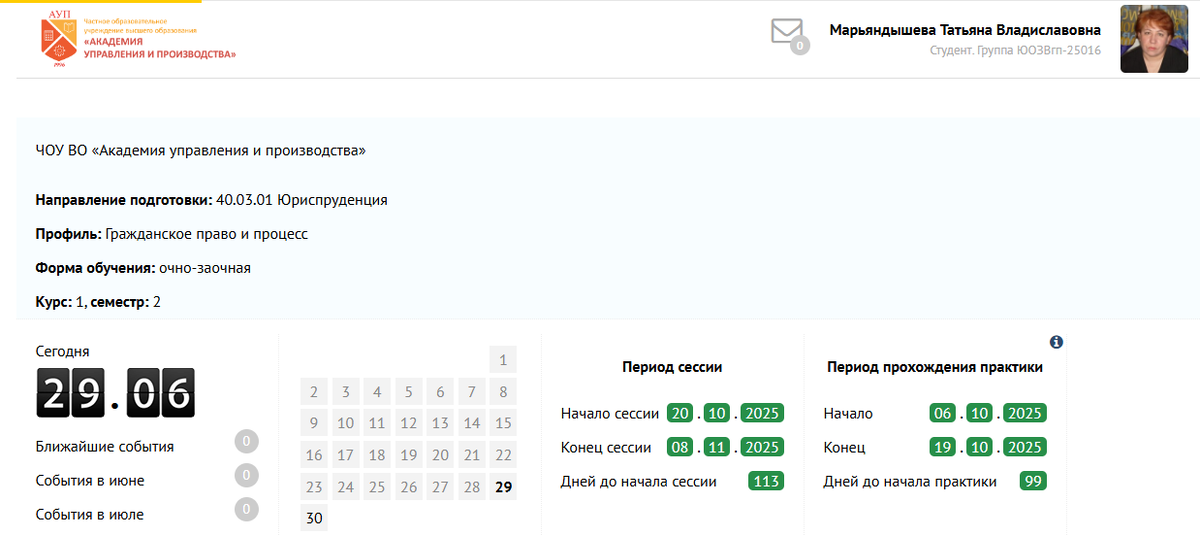Click the session end day 08 badge
The image size is (1200, 536).
[x=682, y=447]
